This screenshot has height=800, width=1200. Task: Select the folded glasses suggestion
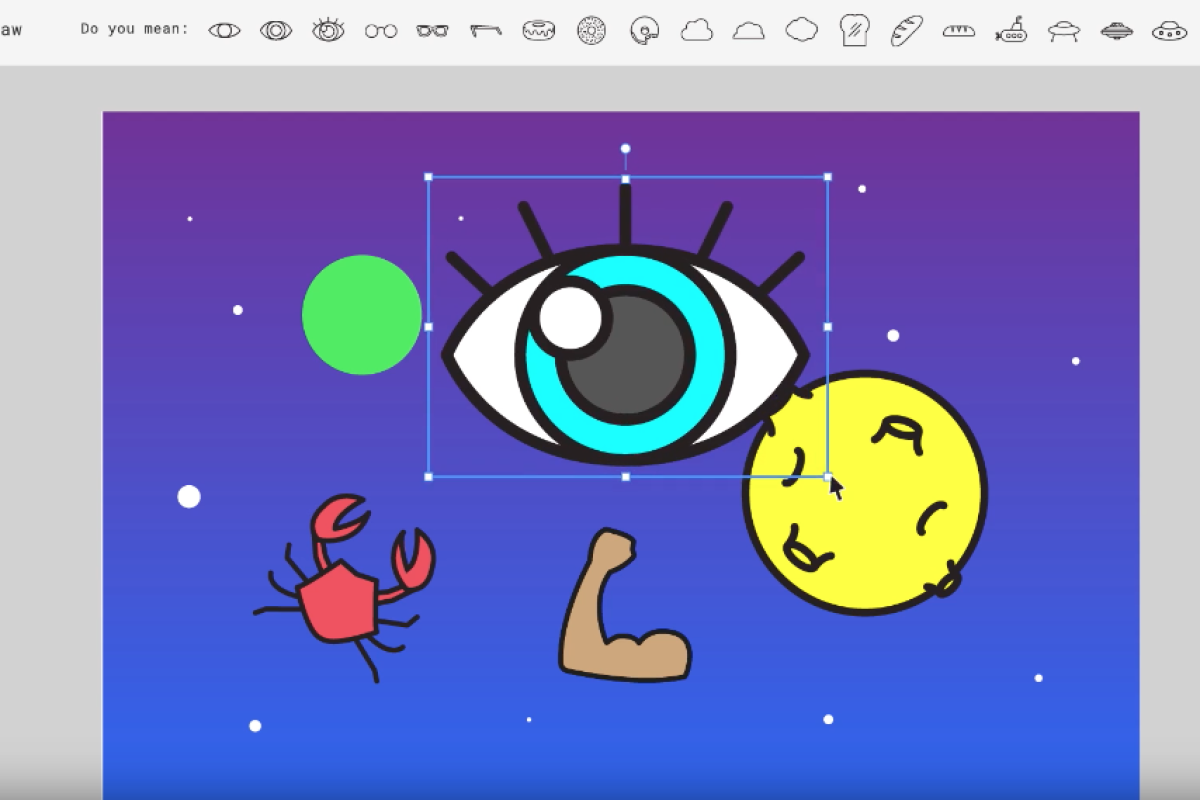486,31
